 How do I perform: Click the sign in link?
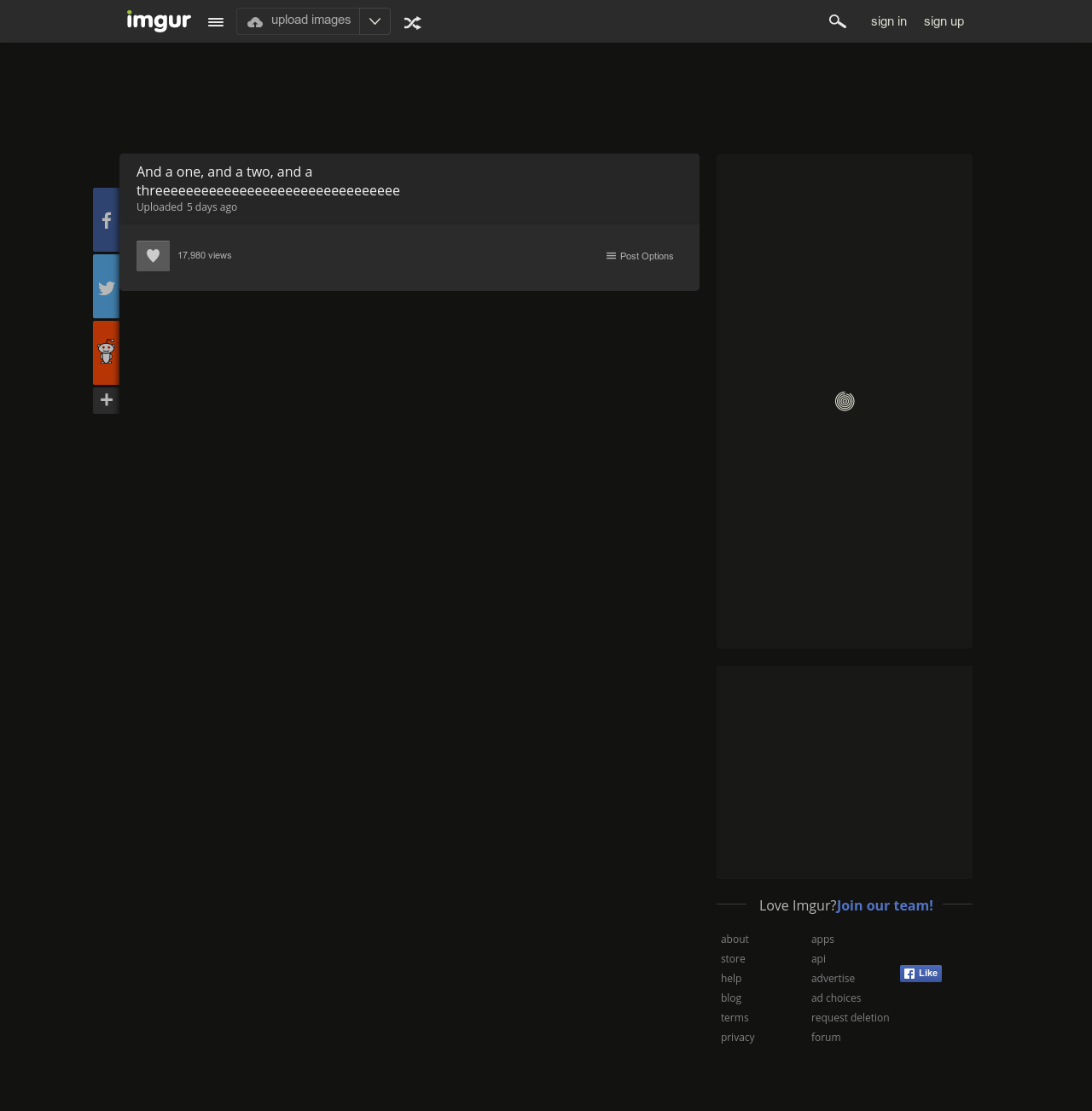coord(889,21)
